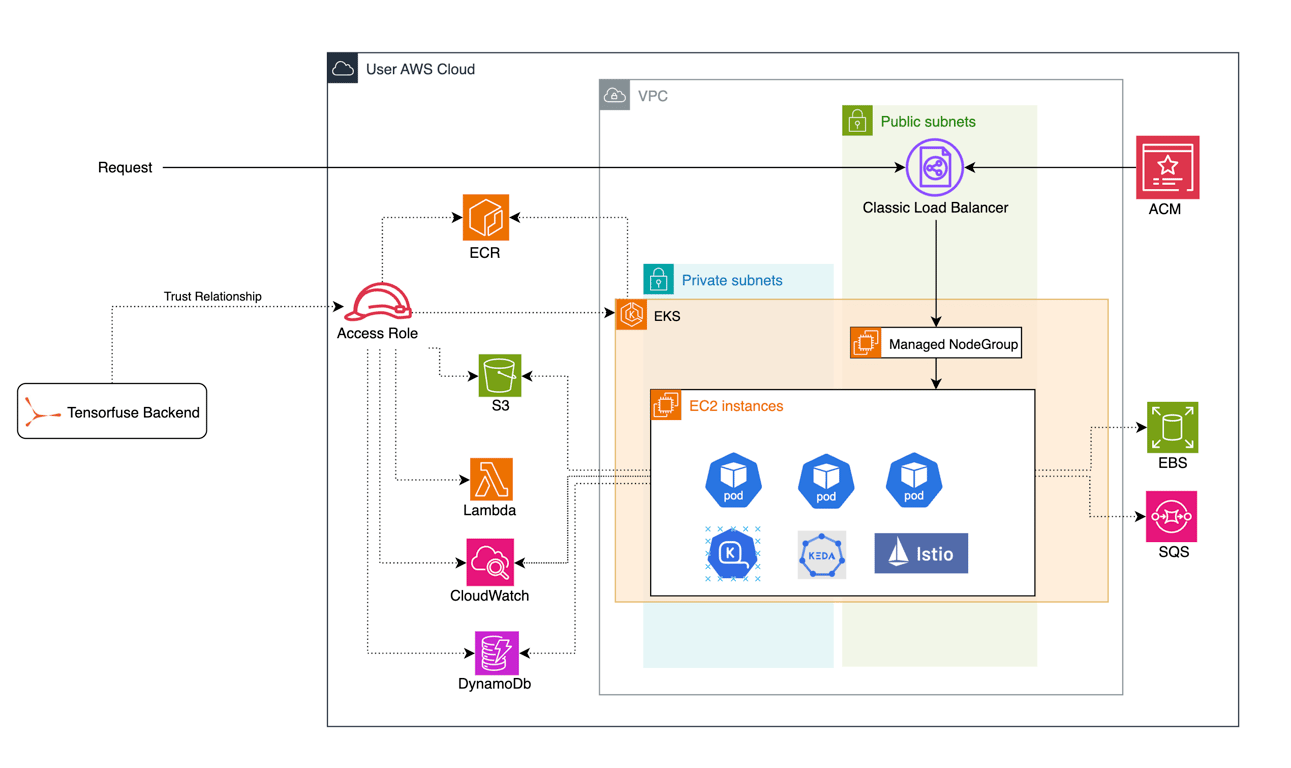The height and width of the screenshot is (768, 1291).
Task: Select the "EBS" label
Action: [x=1172, y=463]
